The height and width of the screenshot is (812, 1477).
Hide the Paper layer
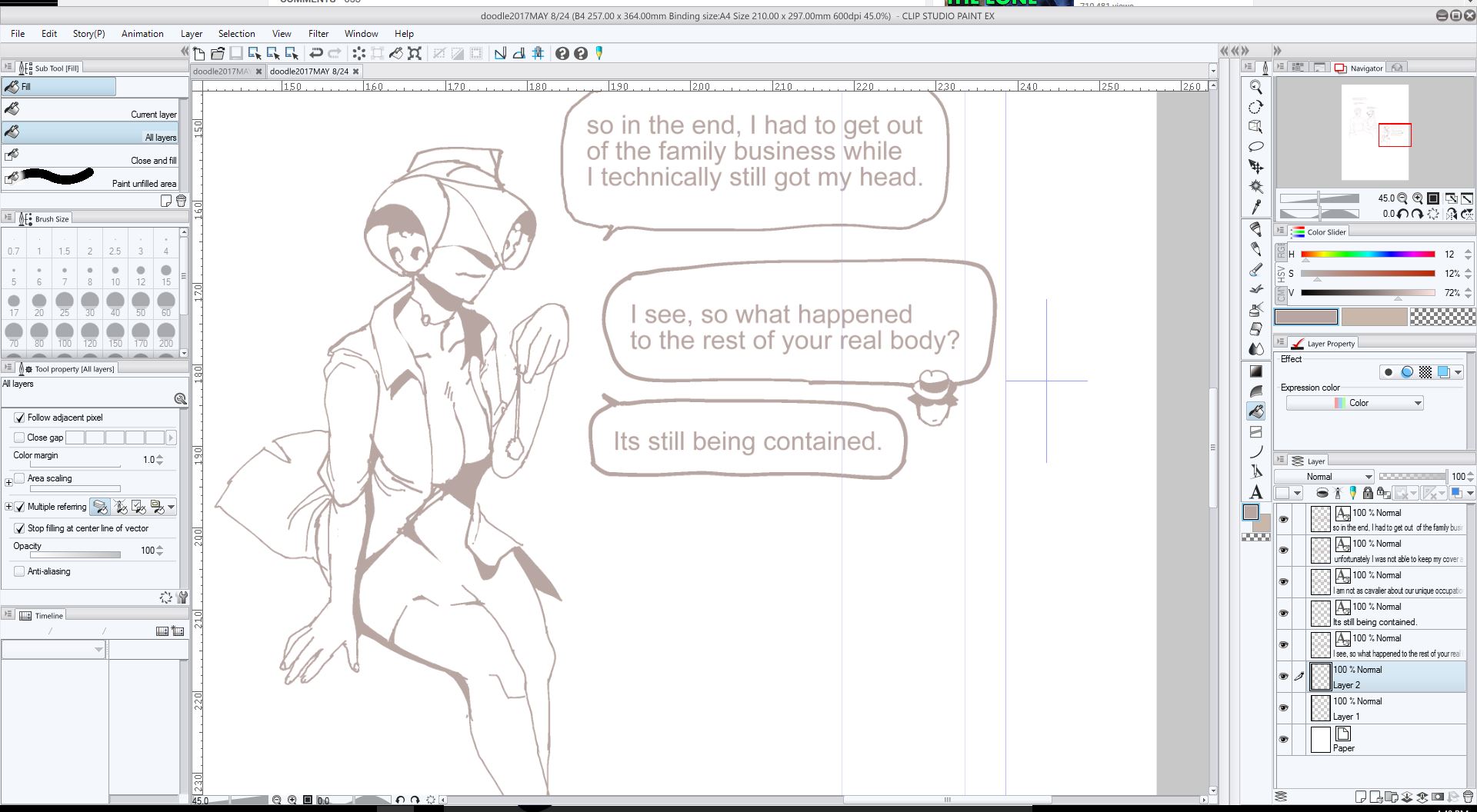pyautogui.click(x=1283, y=740)
